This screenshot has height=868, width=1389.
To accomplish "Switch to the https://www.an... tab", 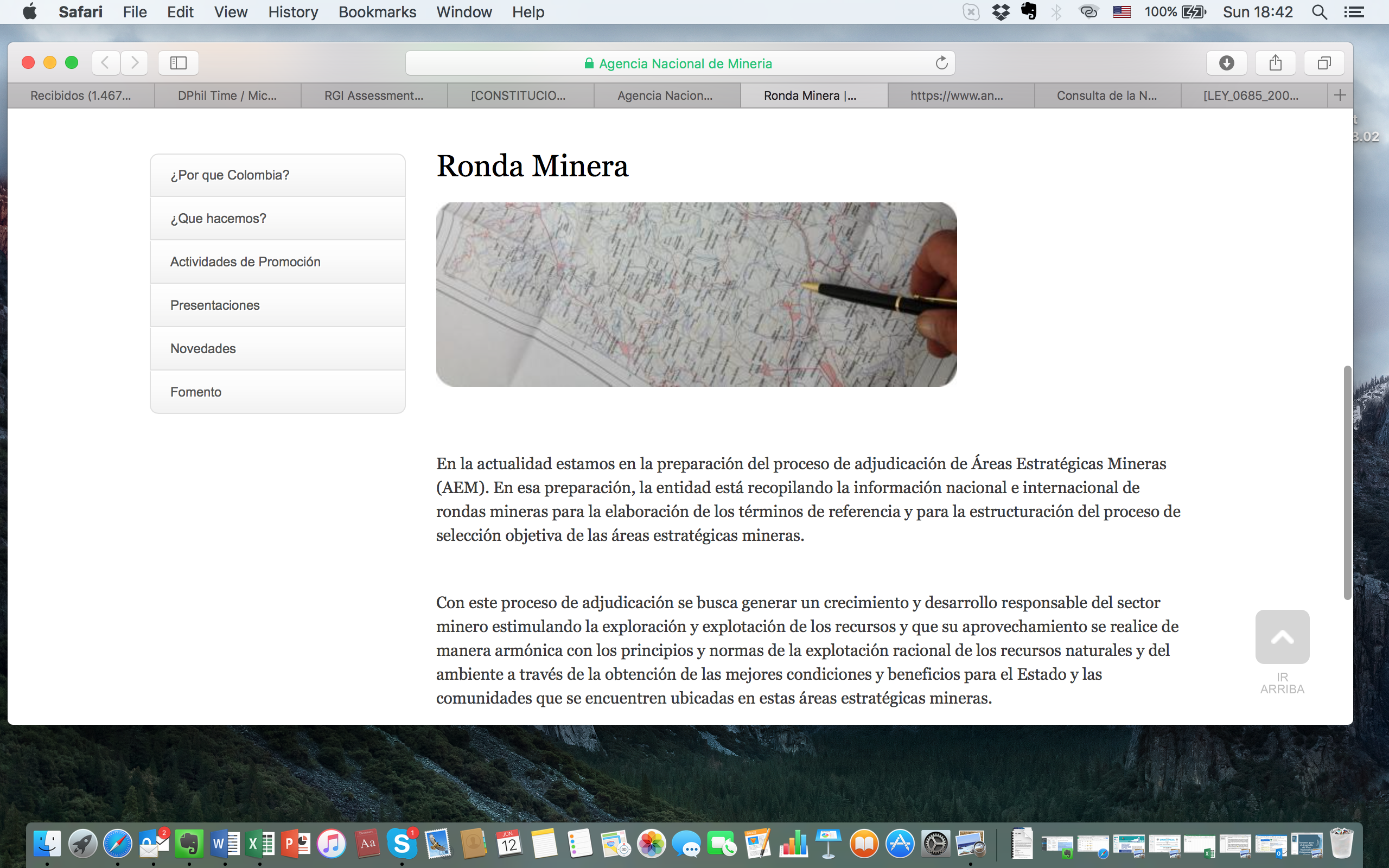I will [961, 95].
